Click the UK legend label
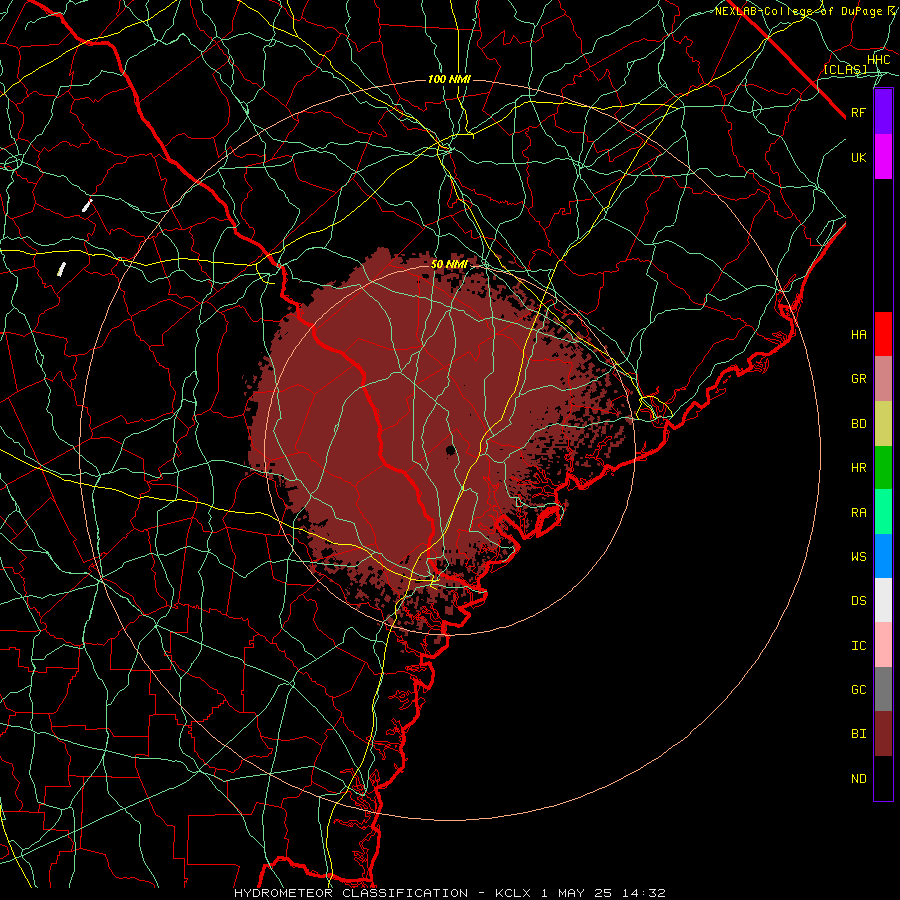 point(859,157)
